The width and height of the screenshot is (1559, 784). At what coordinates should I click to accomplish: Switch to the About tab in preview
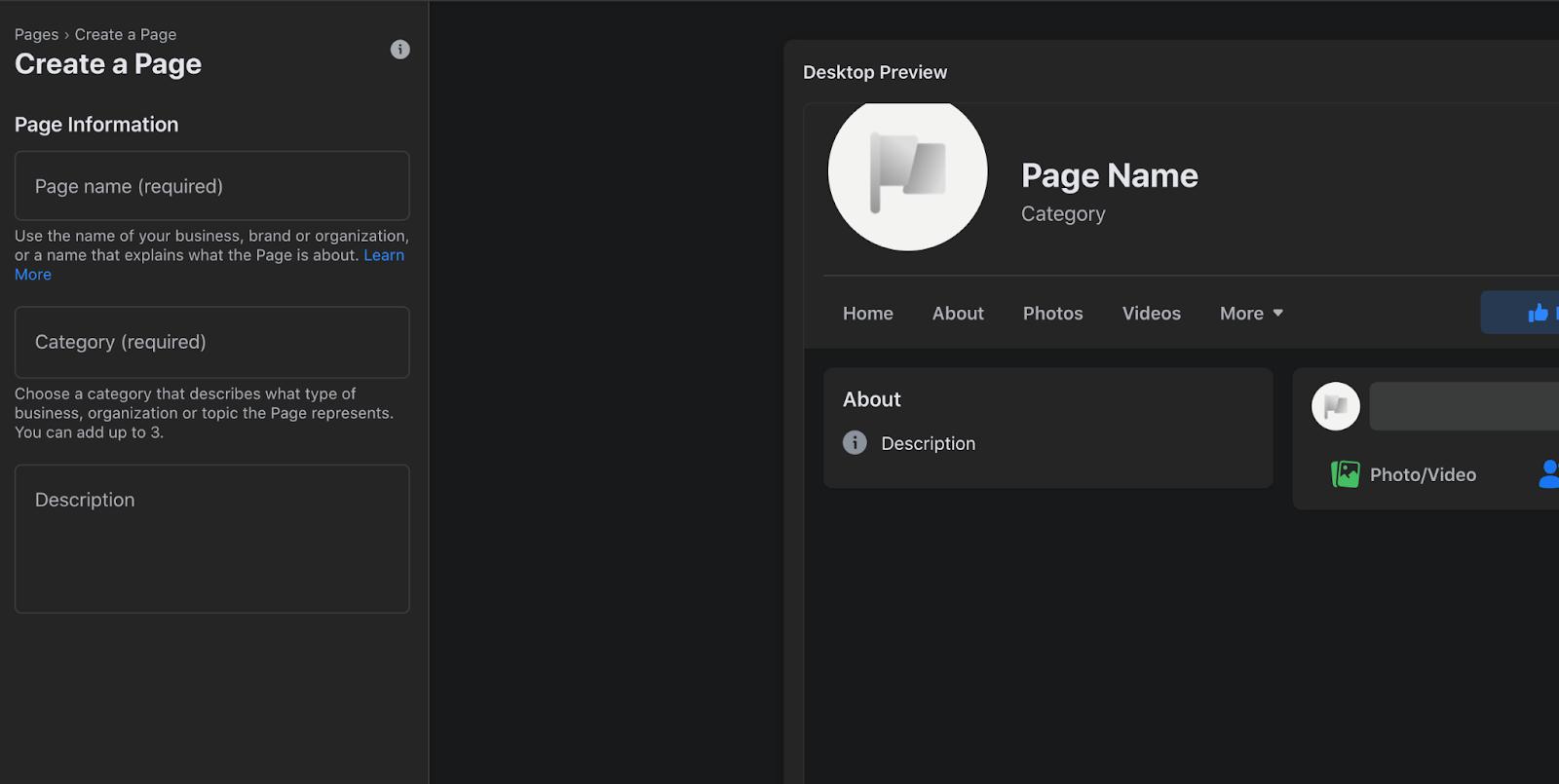click(958, 314)
